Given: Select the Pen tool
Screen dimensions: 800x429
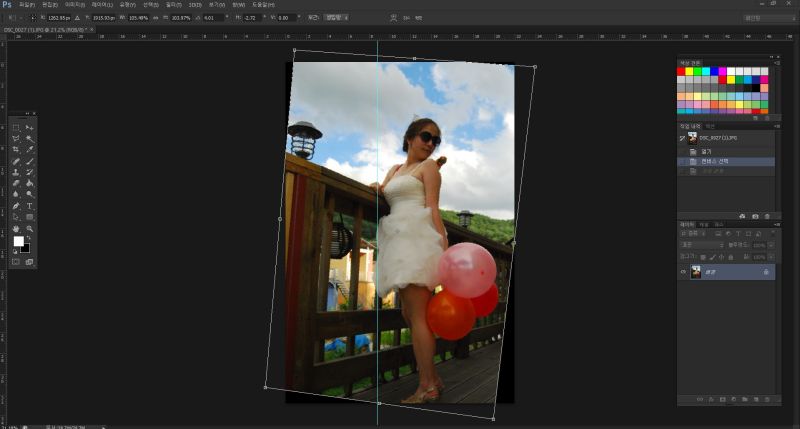Looking at the screenshot, I should [x=16, y=206].
